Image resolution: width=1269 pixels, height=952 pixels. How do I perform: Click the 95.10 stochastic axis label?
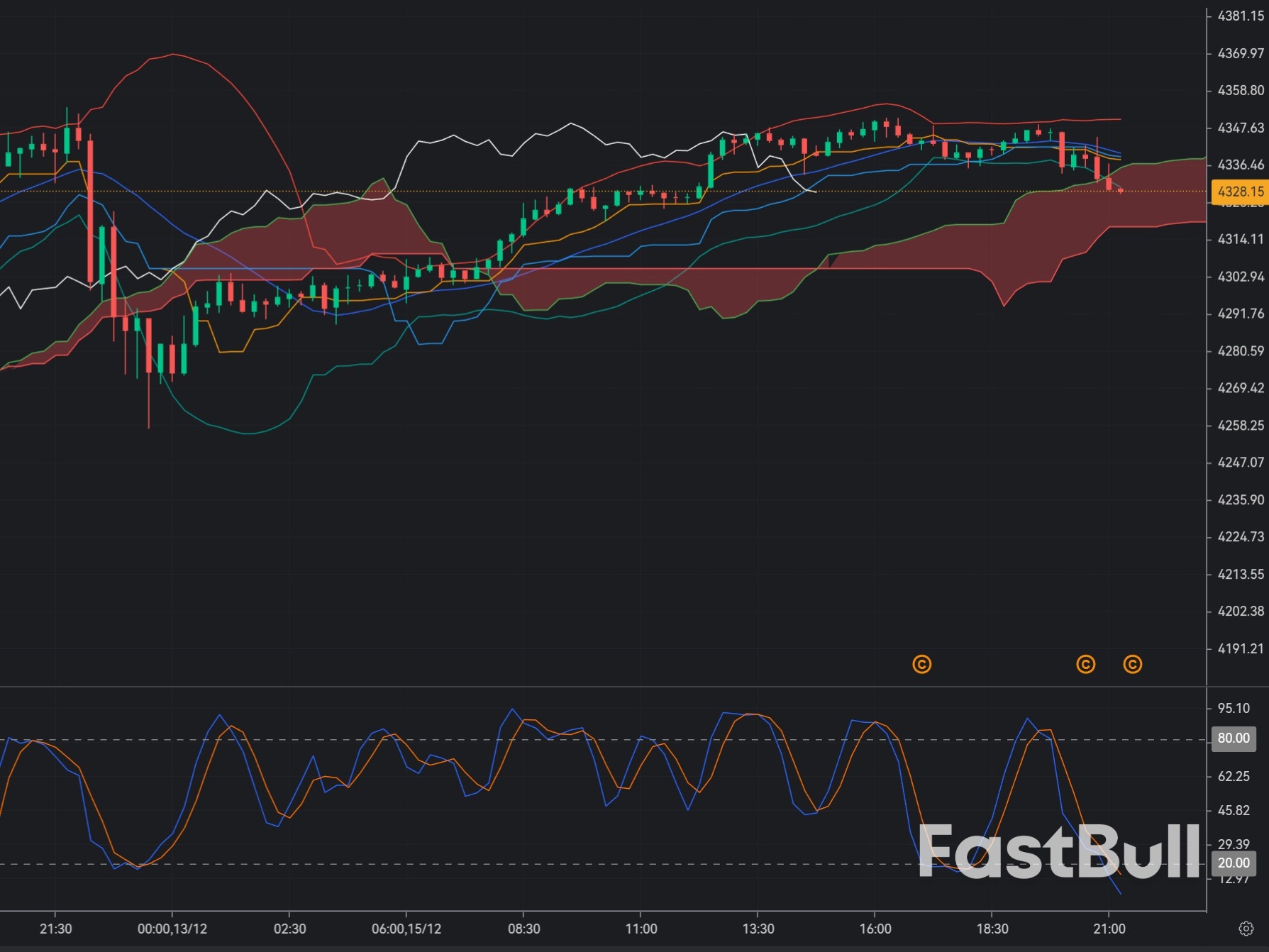[1234, 708]
